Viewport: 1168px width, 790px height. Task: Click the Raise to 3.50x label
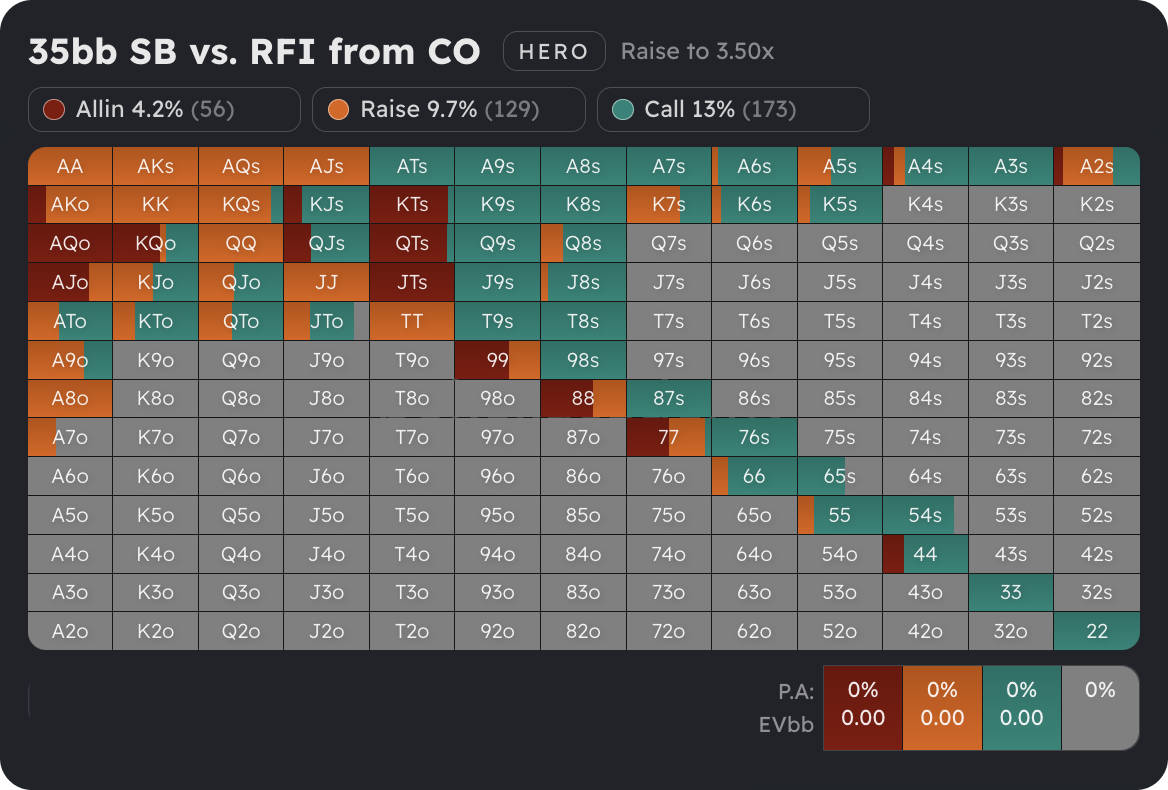697,51
